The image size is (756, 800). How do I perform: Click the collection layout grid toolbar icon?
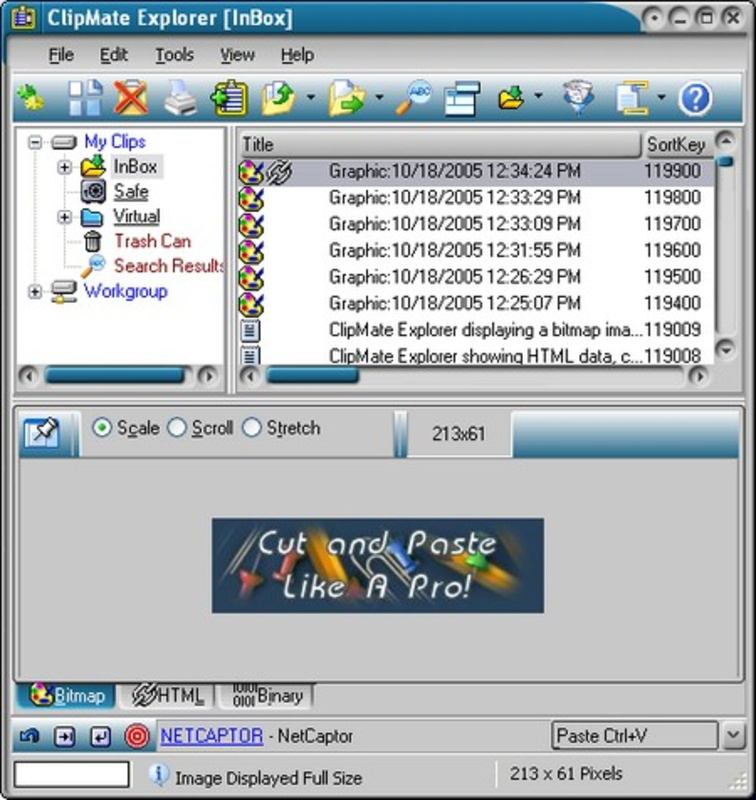point(85,97)
